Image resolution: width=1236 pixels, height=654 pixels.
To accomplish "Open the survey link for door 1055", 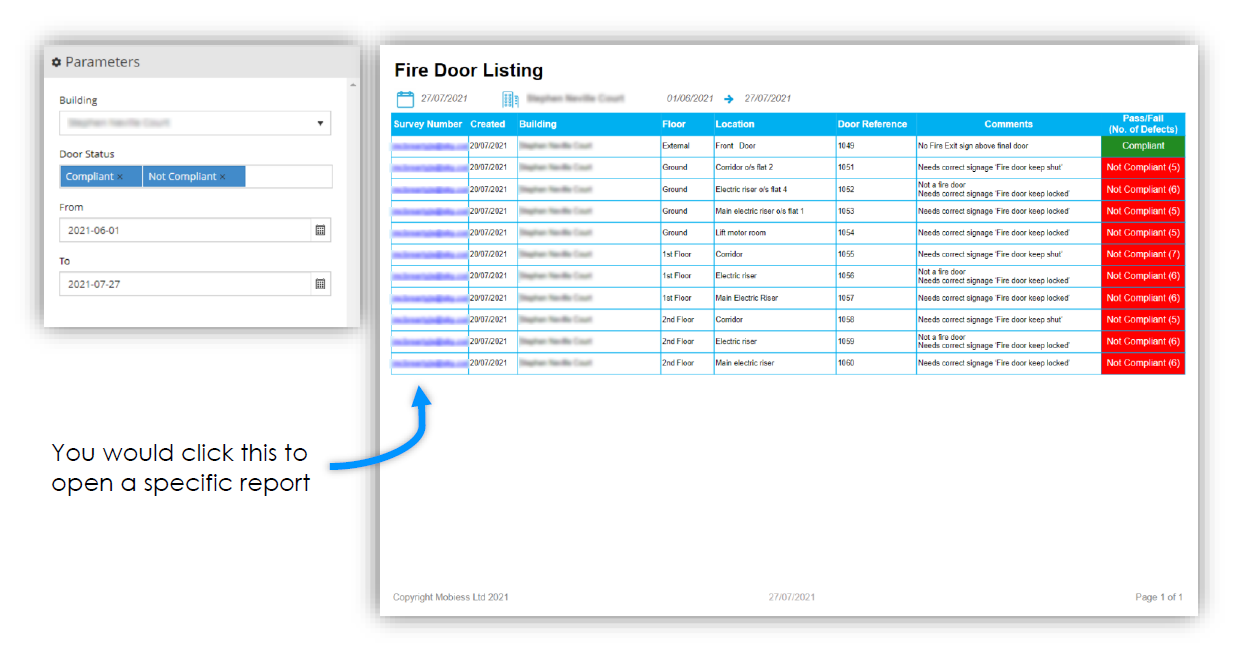I will tap(429, 255).
